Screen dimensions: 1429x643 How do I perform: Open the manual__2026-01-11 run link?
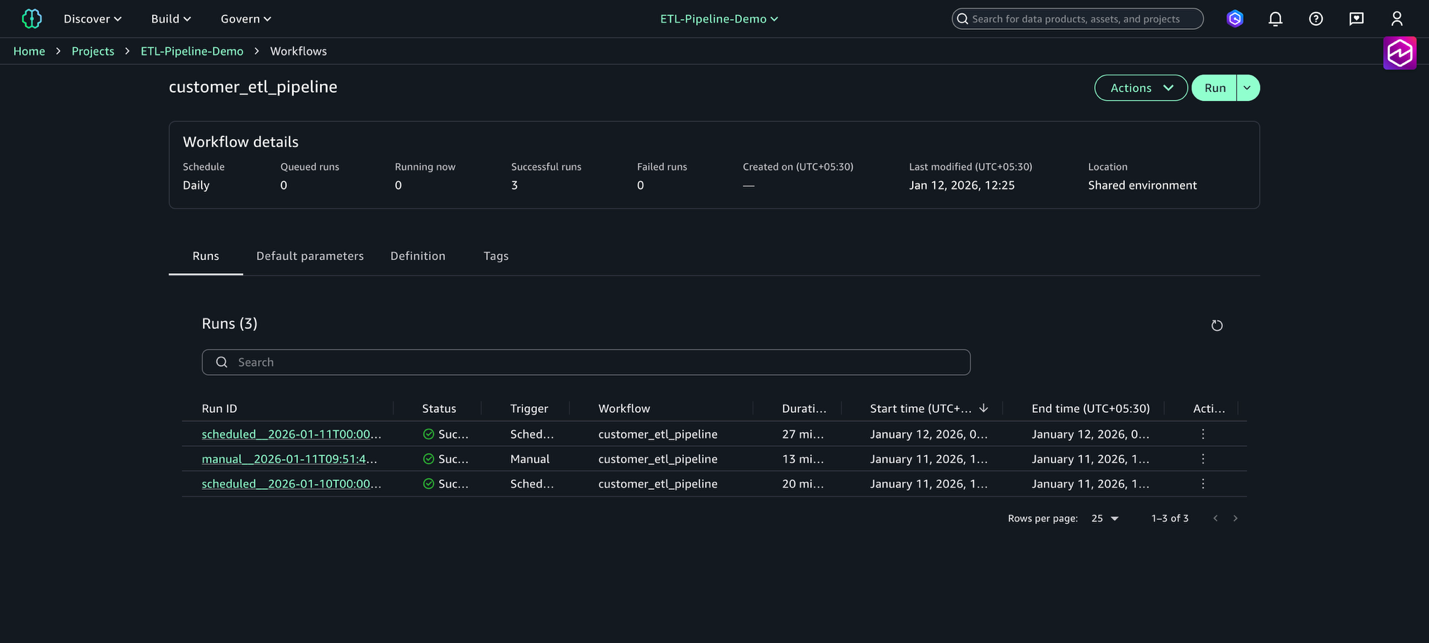point(290,459)
